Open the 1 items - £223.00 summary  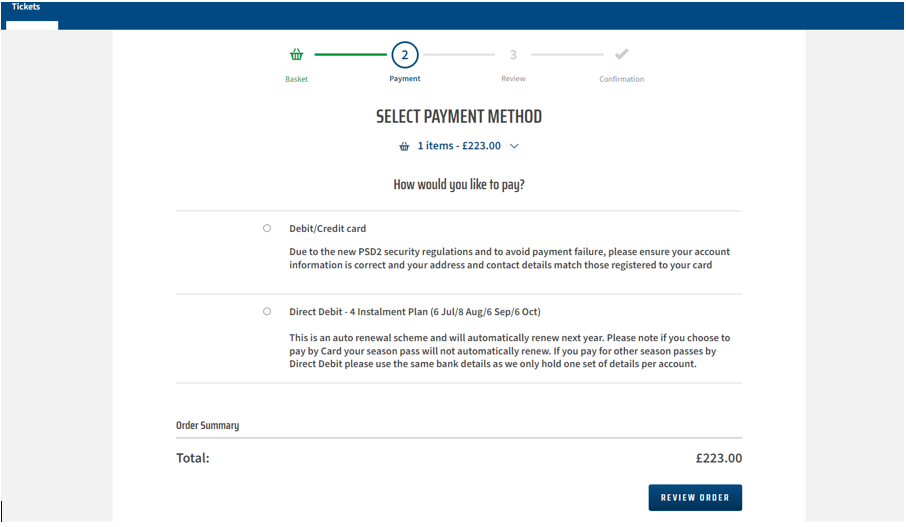click(x=459, y=146)
